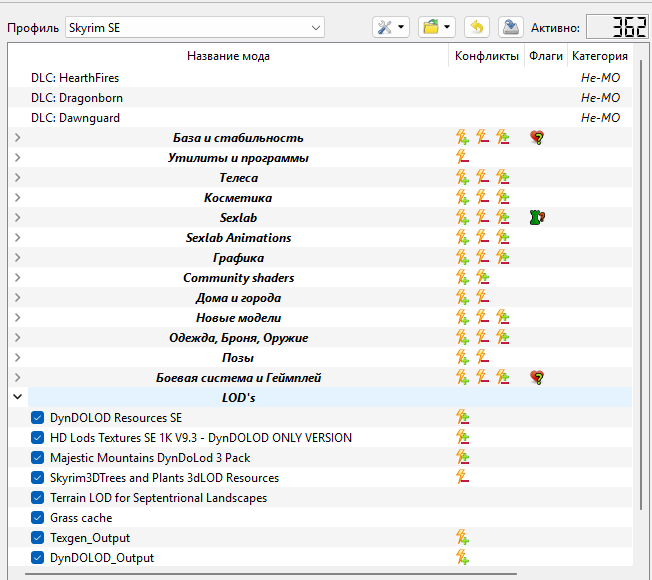
Task: Click conflict icon for HD Lods Textures SE
Action: click(462, 437)
